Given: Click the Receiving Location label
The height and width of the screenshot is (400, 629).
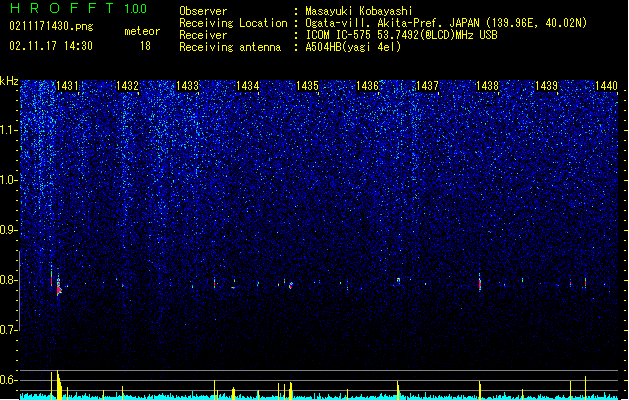Looking at the screenshot, I should 233,23.
